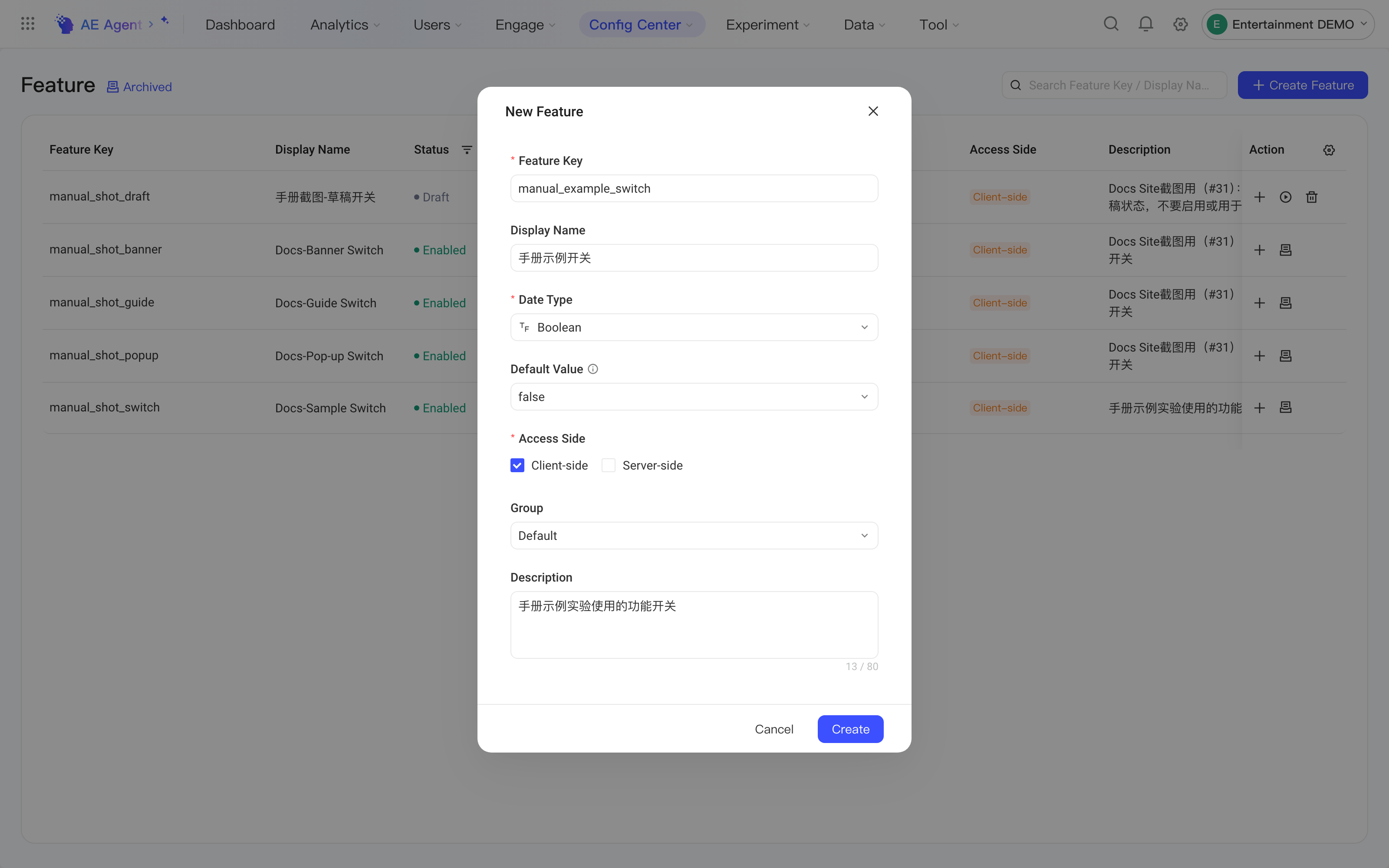Click the table column settings gear icon
Image resolution: width=1389 pixels, height=868 pixels.
tap(1329, 150)
